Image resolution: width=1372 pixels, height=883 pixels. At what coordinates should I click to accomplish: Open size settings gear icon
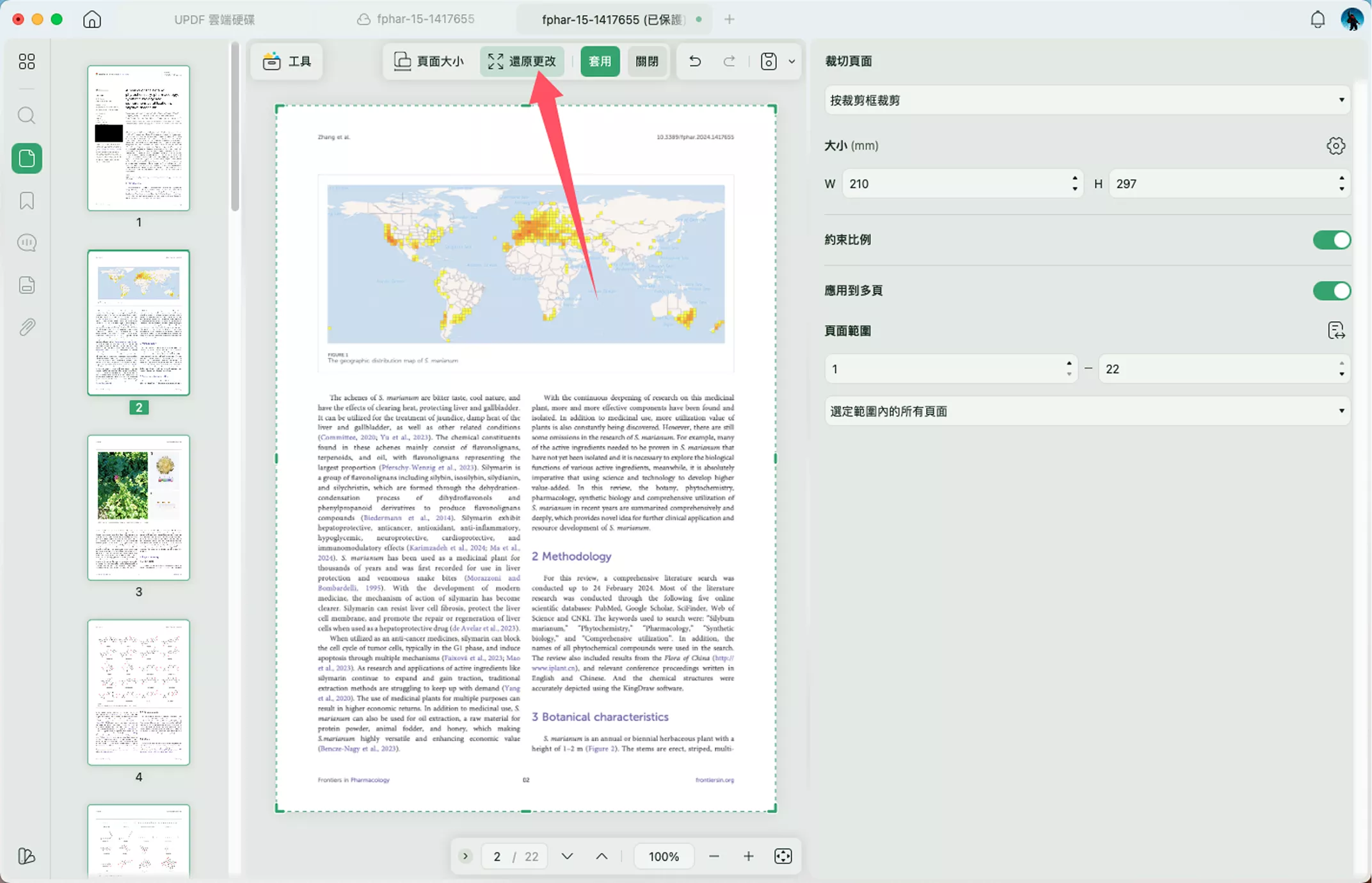click(1336, 146)
